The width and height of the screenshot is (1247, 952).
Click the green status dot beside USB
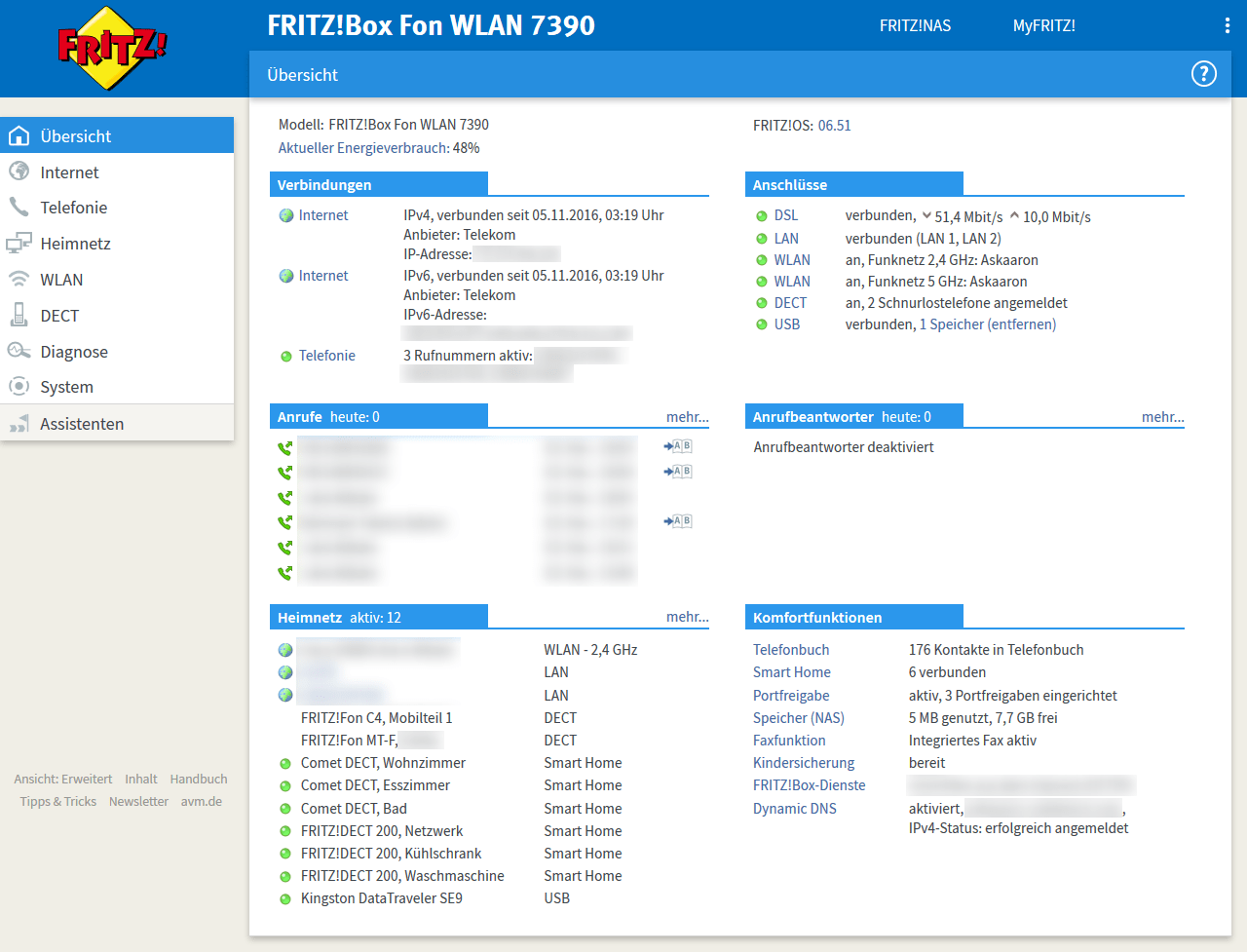coord(762,324)
